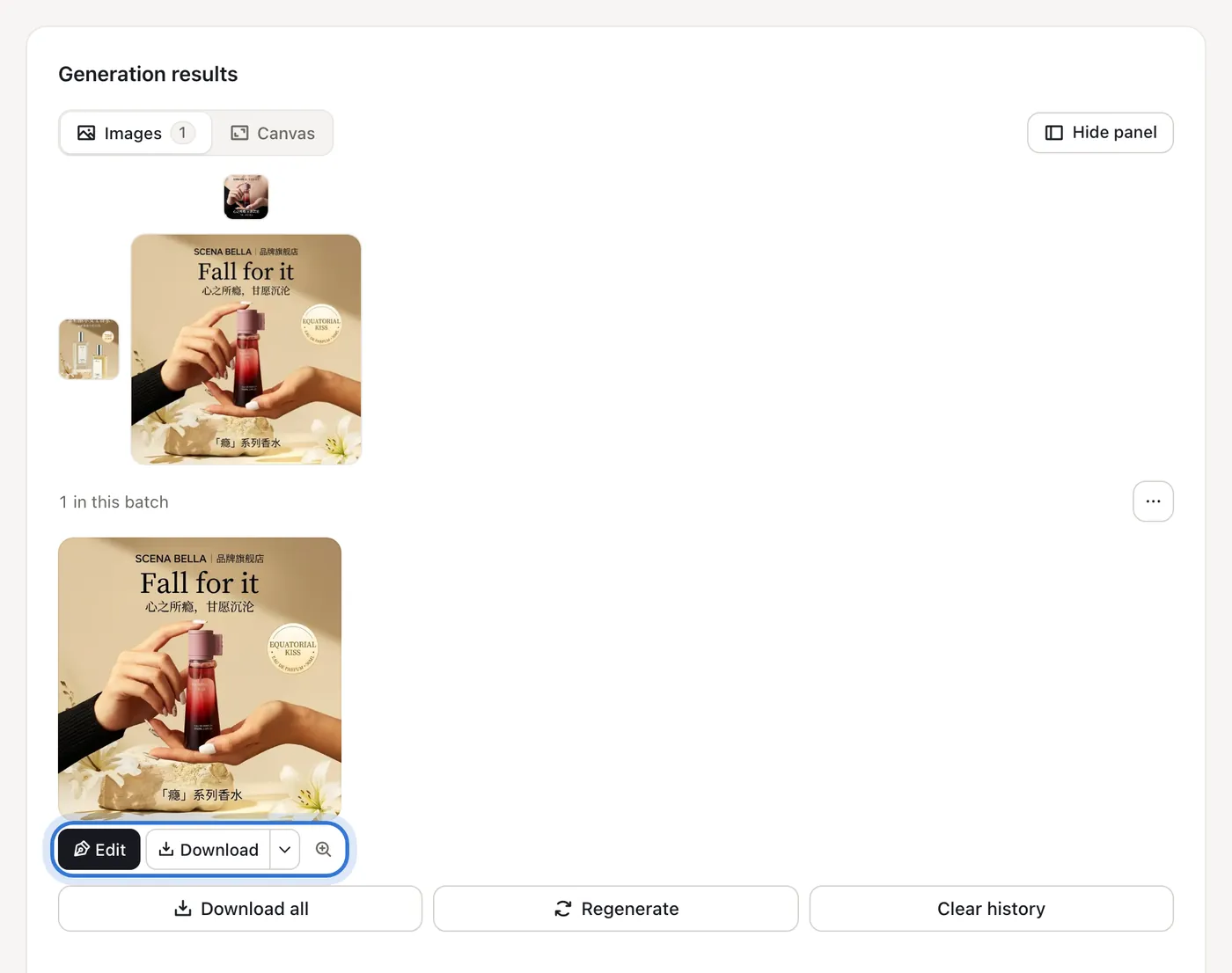Screen dimensions: 1232x973
Task: Click the Hide panel button
Action: (1100, 133)
